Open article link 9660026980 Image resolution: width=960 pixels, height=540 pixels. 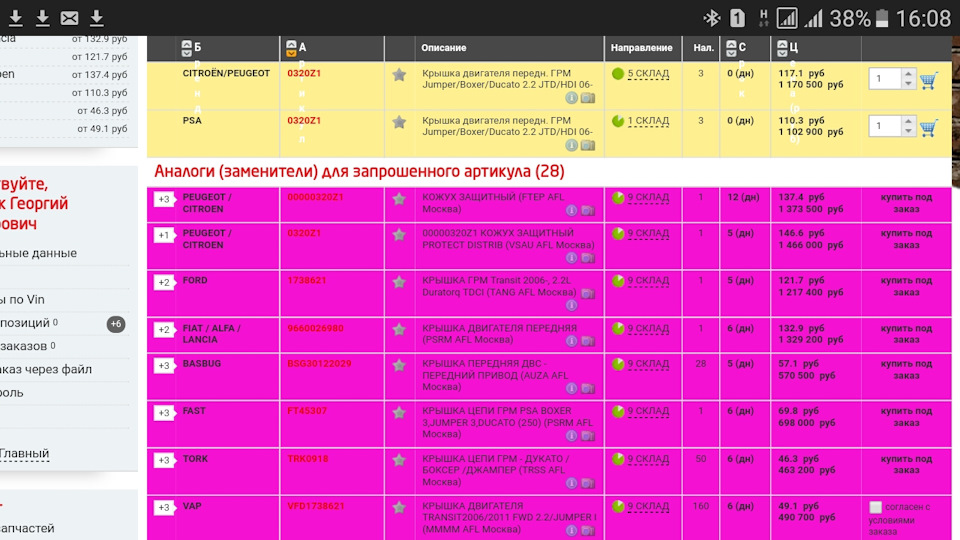pos(315,328)
